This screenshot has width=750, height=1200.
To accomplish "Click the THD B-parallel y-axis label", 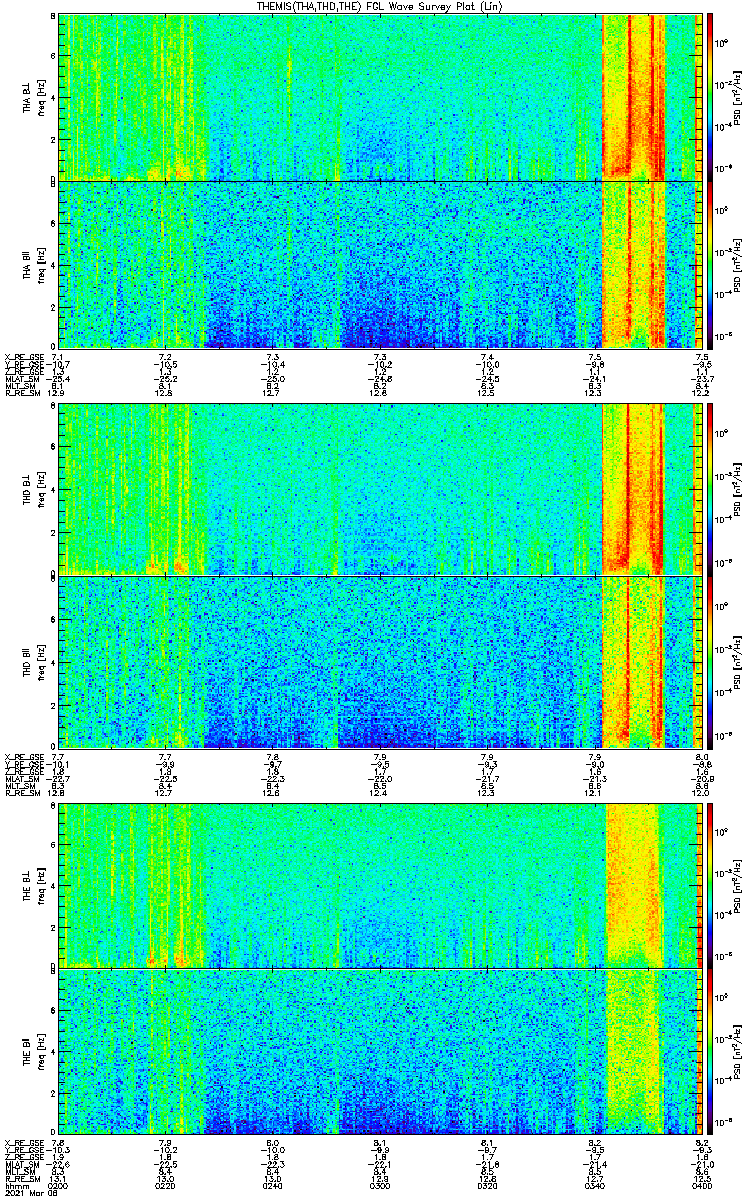I will click(28, 661).
